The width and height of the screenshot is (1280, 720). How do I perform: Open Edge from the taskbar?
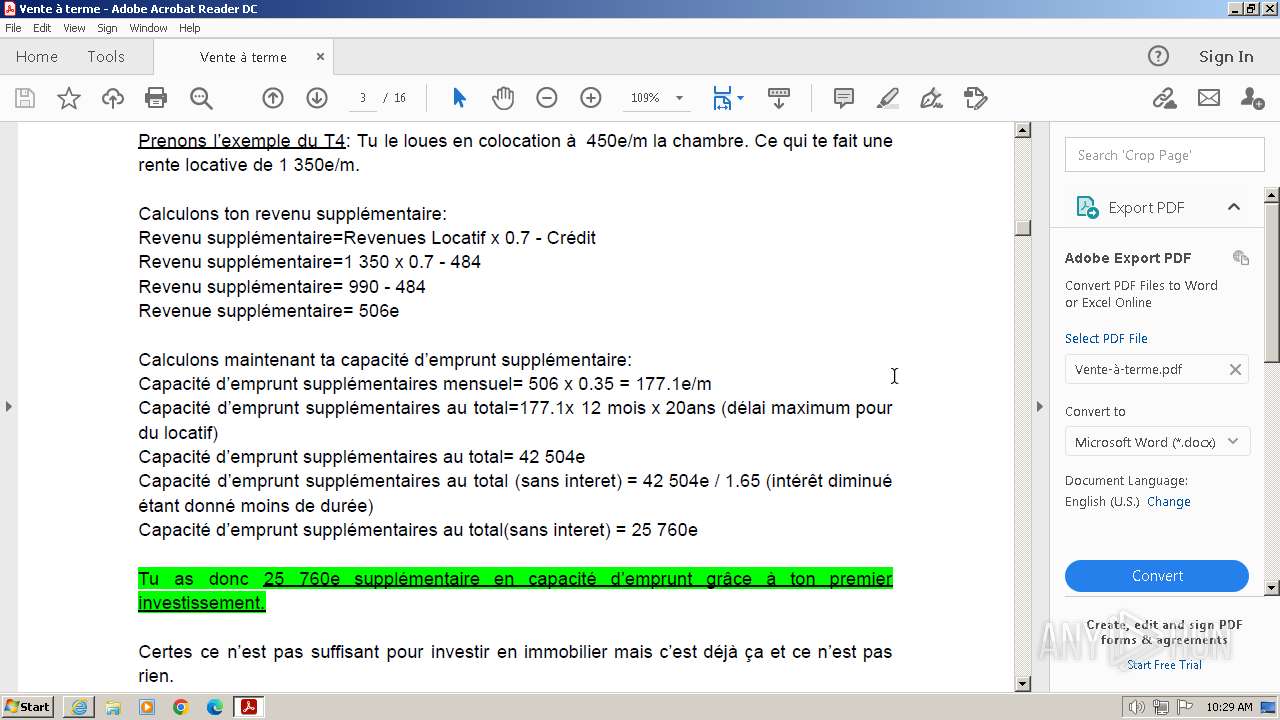[x=214, y=707]
